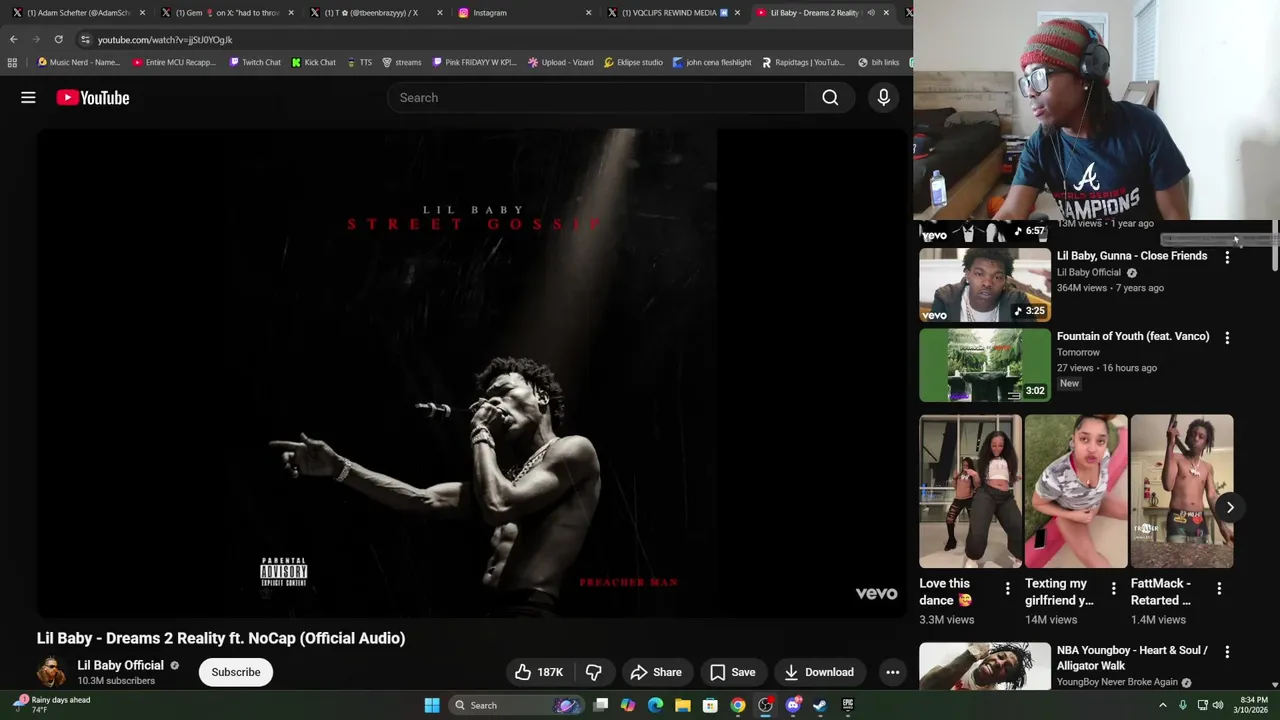Open Steam from taskbar
Screen dimensions: 1280x720
820,705
